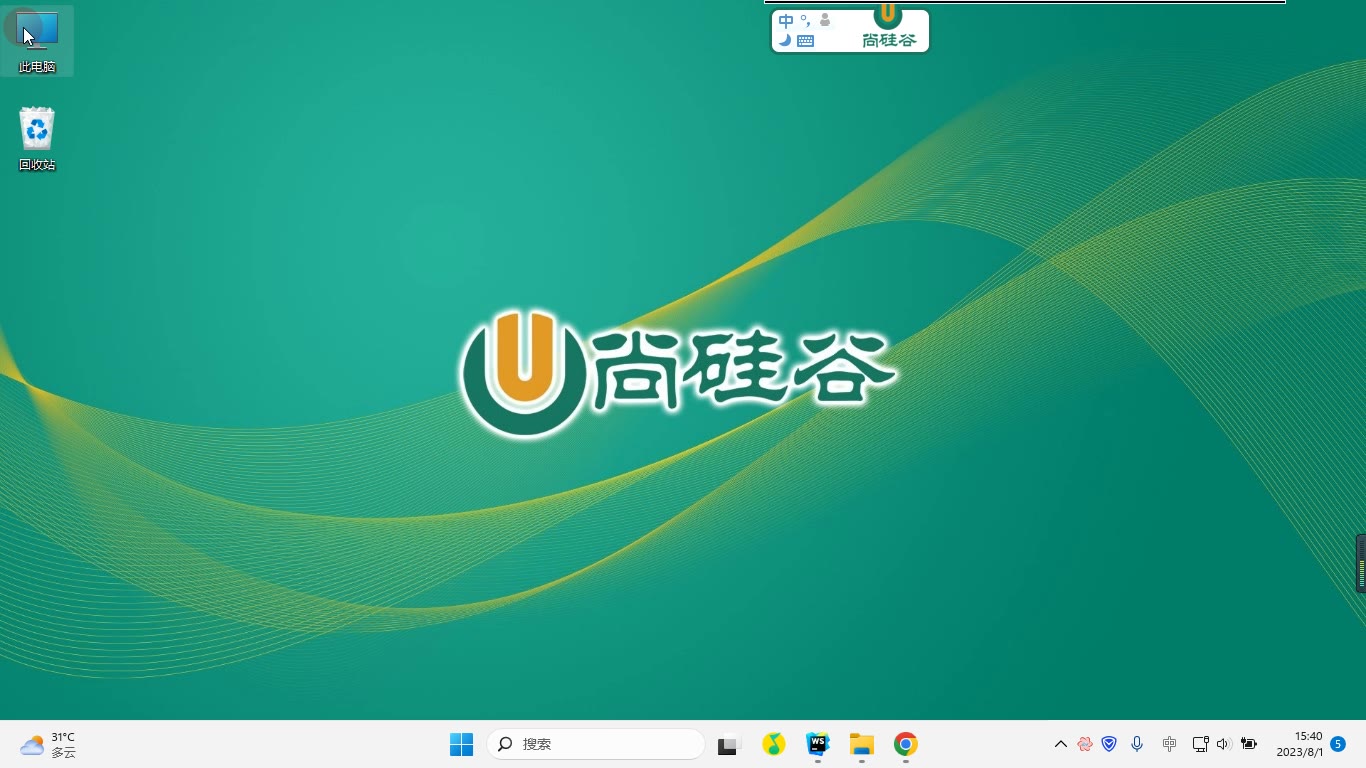Open the soft keyboard on IME bar

pos(806,41)
